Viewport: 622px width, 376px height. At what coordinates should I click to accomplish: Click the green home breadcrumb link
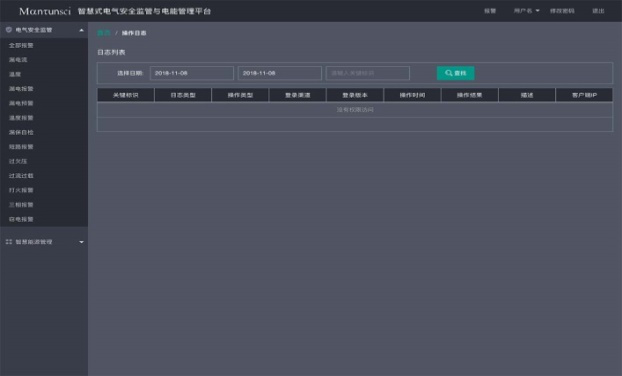click(104, 33)
